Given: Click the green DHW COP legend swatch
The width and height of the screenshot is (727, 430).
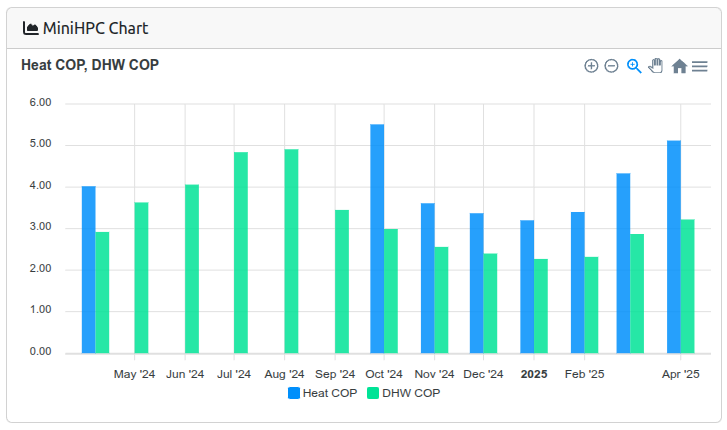Looking at the screenshot, I should click(373, 393).
